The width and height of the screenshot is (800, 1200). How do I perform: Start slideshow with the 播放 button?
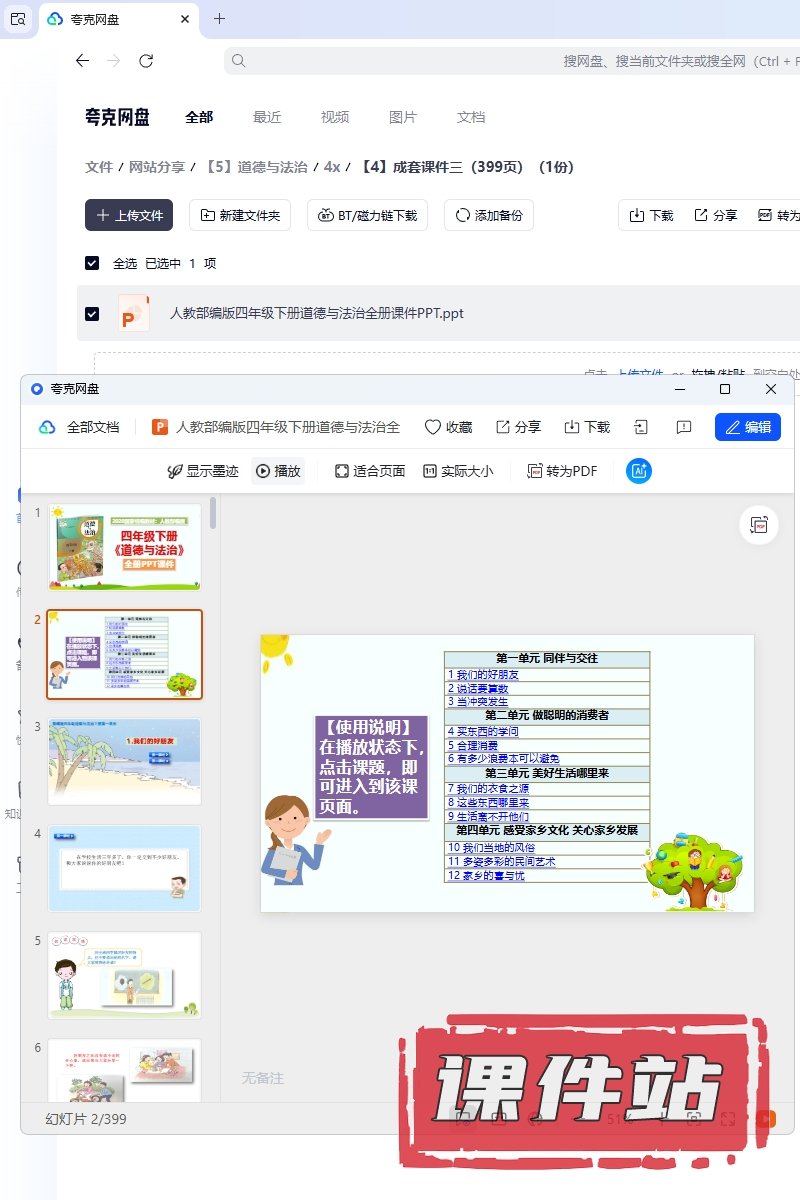coord(278,471)
